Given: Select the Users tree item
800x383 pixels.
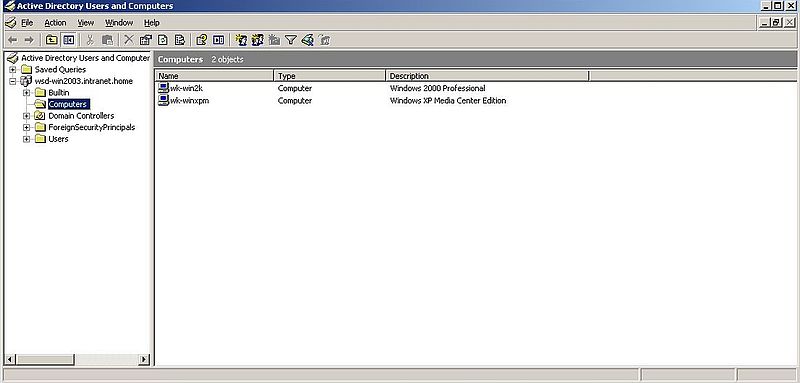Looking at the screenshot, I should coord(58,139).
